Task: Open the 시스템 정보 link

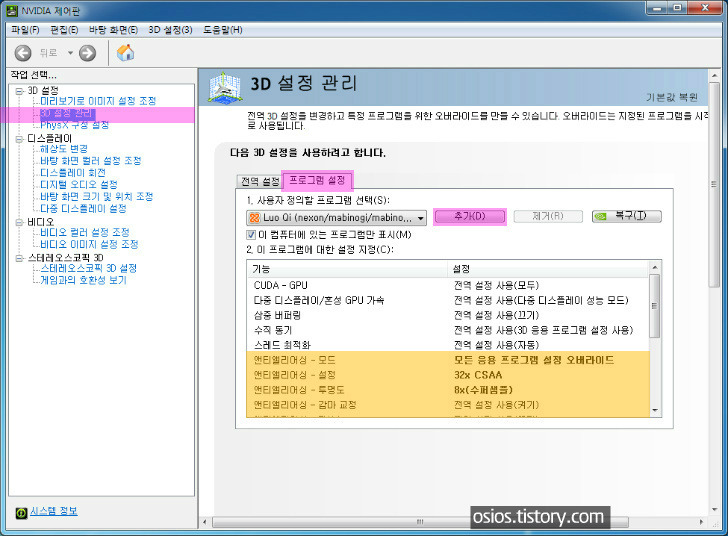Action: coord(54,511)
